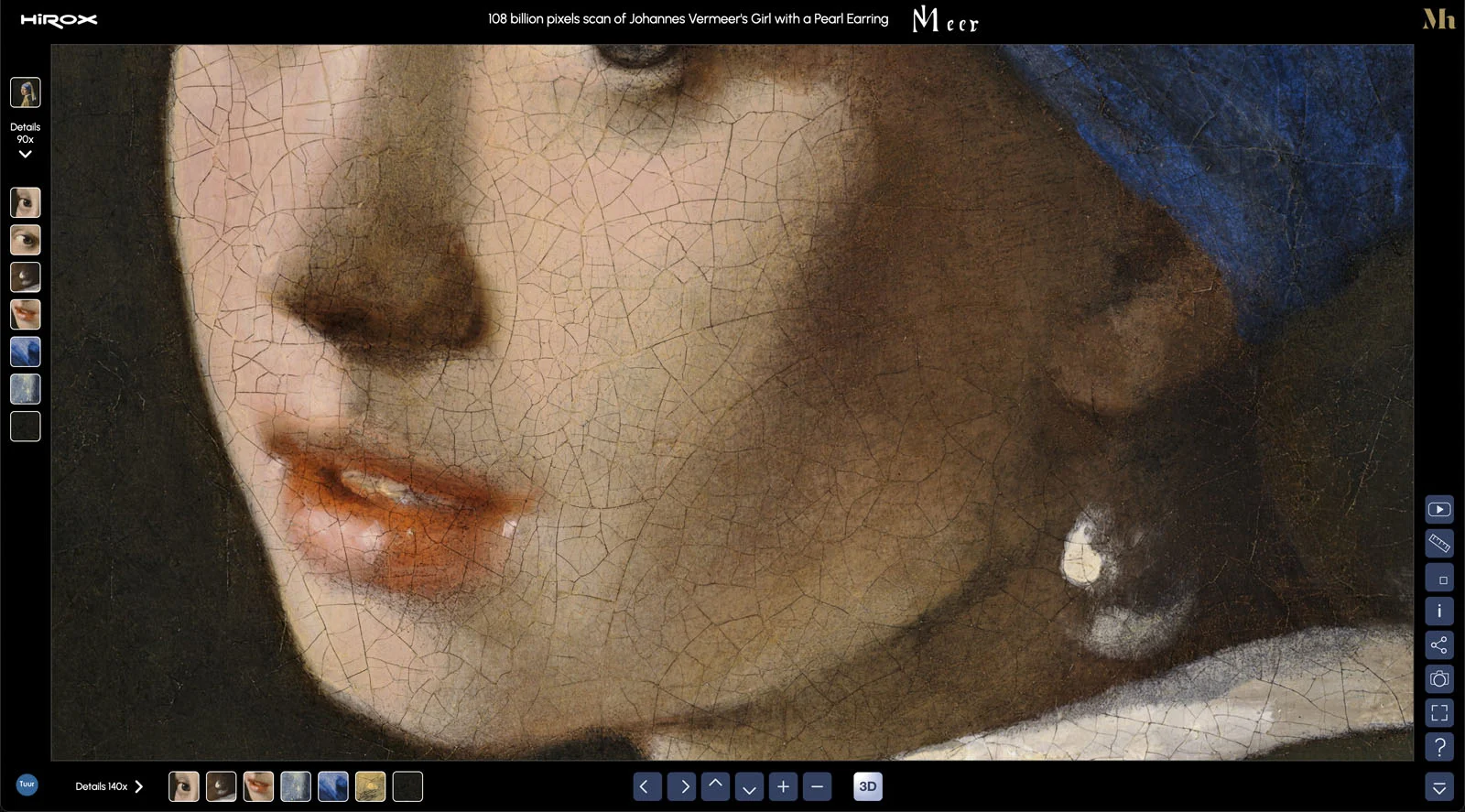
Task: Open the grey texture thumbnail in 140x details
Action: click(x=296, y=786)
